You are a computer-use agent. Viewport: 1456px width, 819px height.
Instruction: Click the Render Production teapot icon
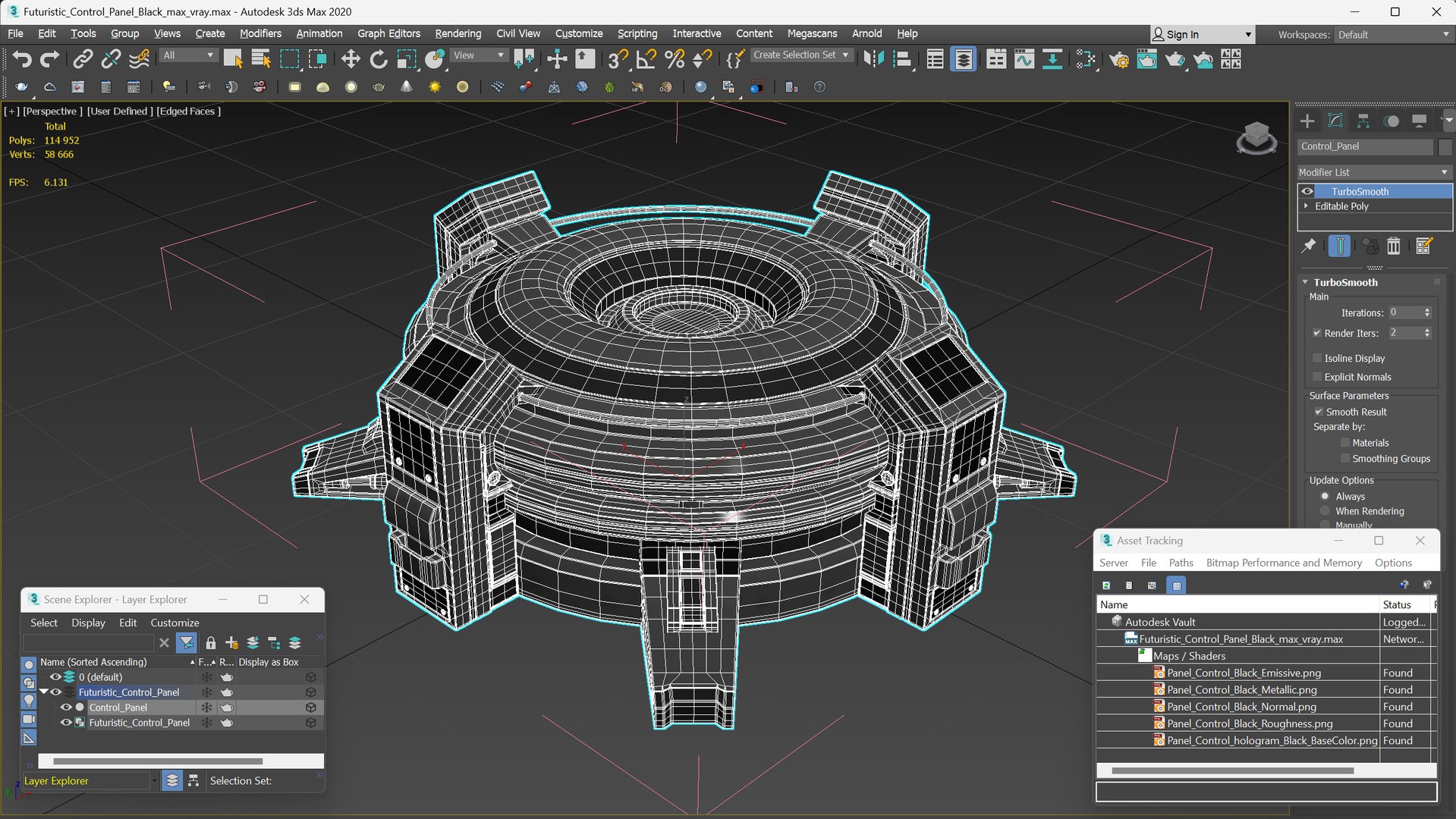pos(1175,58)
